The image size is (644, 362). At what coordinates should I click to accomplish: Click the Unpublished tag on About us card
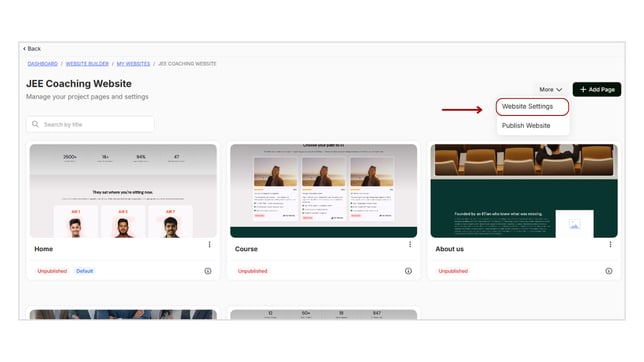(453, 271)
